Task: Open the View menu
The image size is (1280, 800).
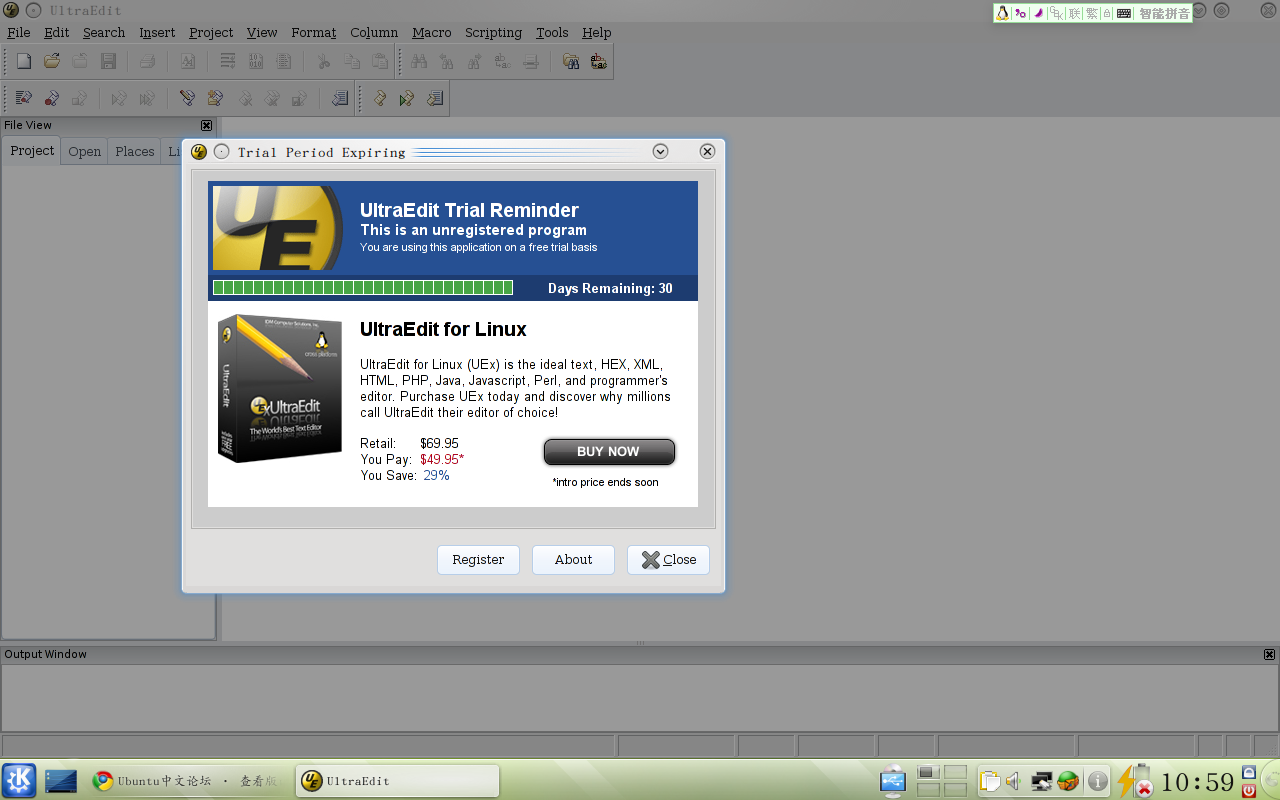Action: [x=262, y=32]
